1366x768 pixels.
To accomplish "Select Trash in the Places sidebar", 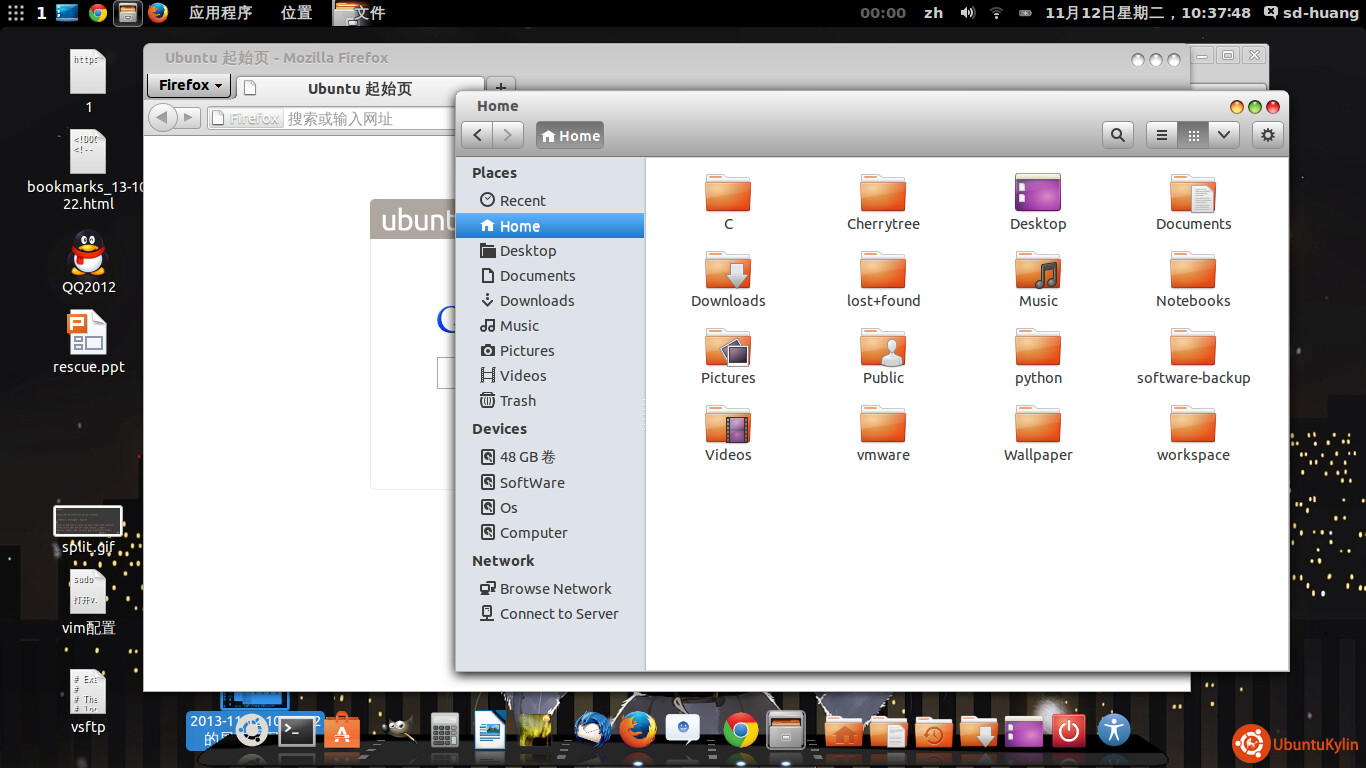I will (518, 401).
